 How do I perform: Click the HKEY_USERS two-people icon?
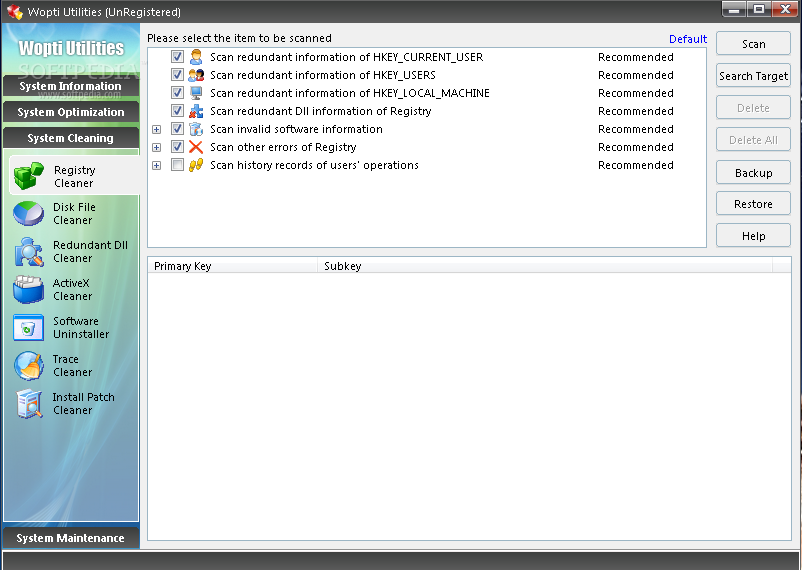click(196, 75)
